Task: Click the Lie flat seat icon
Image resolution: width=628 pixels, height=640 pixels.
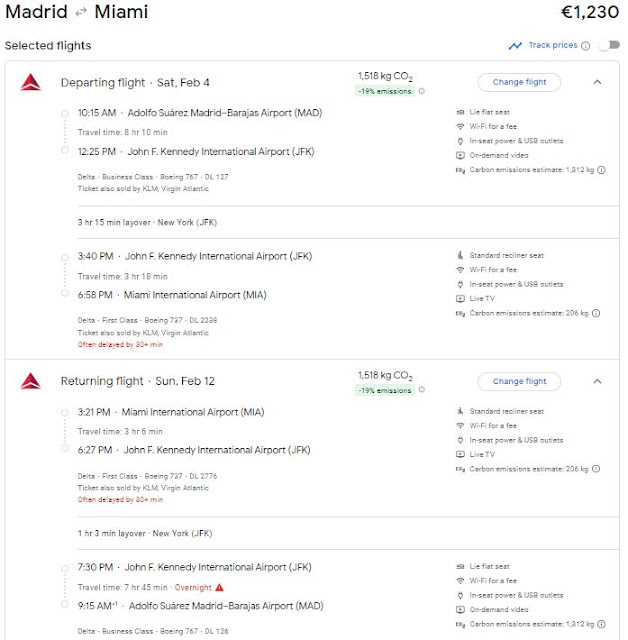Action: [460, 113]
